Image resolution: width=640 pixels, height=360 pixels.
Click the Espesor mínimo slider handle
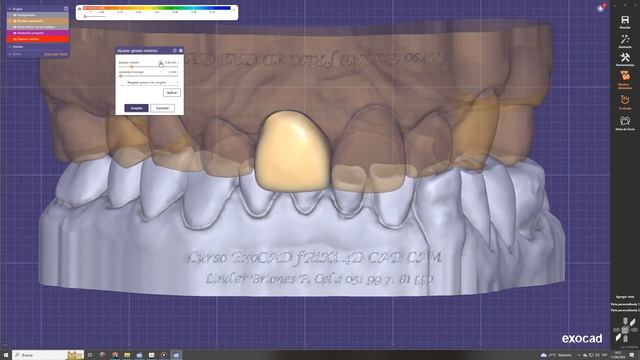(131, 67)
